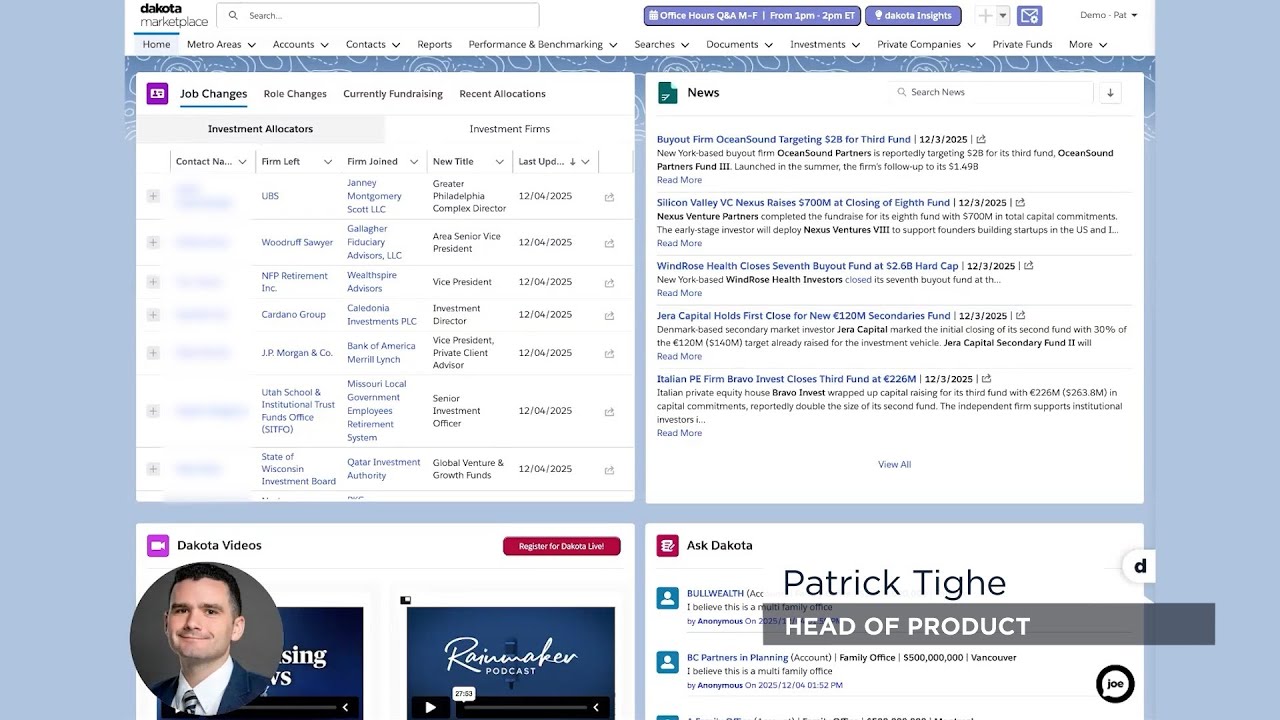The width and height of the screenshot is (1280, 720).
Task: Open external icon beside WindRose Health headline
Action: pos(1028,266)
